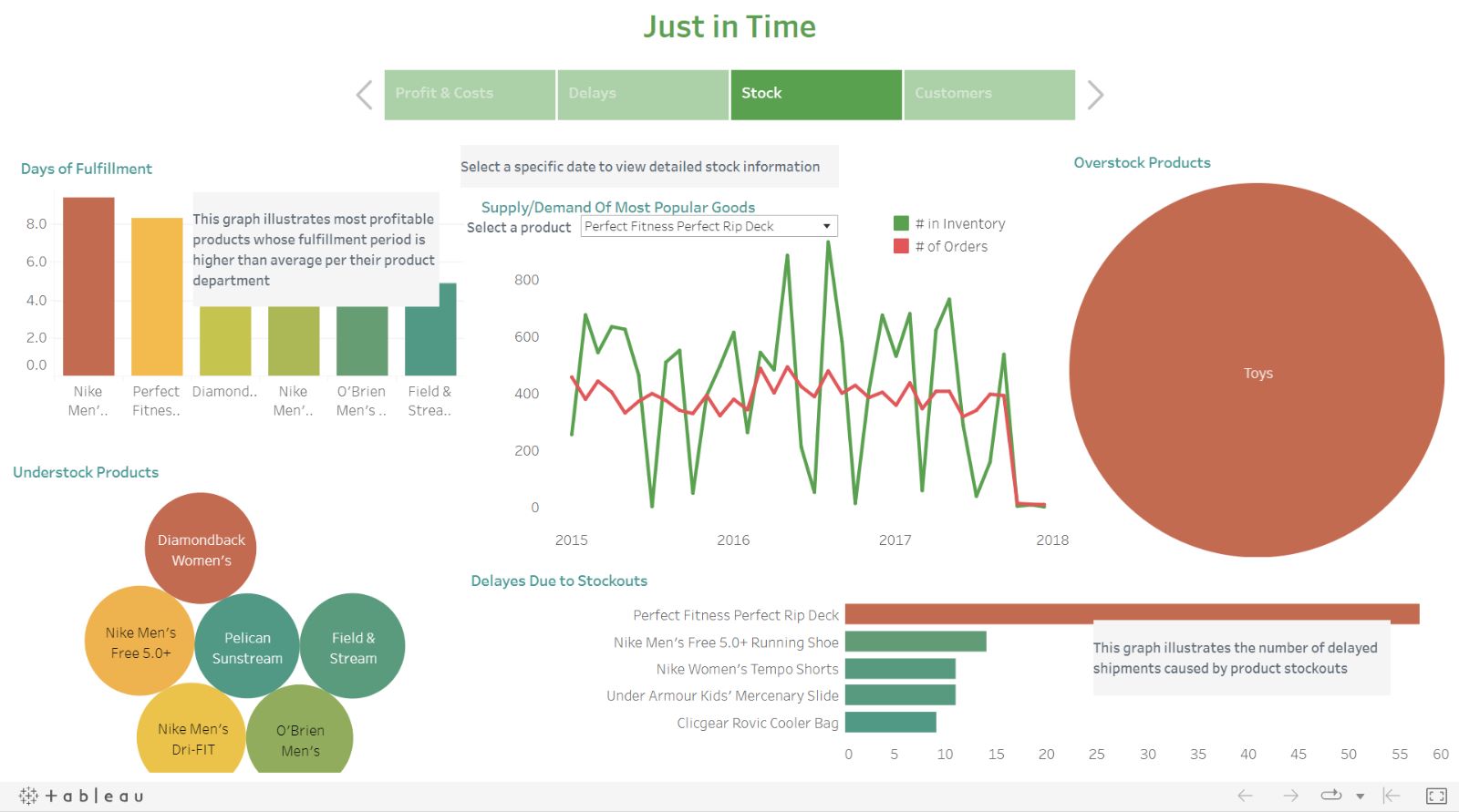Click the O'Brien Men's fulfillment bar

point(362,341)
